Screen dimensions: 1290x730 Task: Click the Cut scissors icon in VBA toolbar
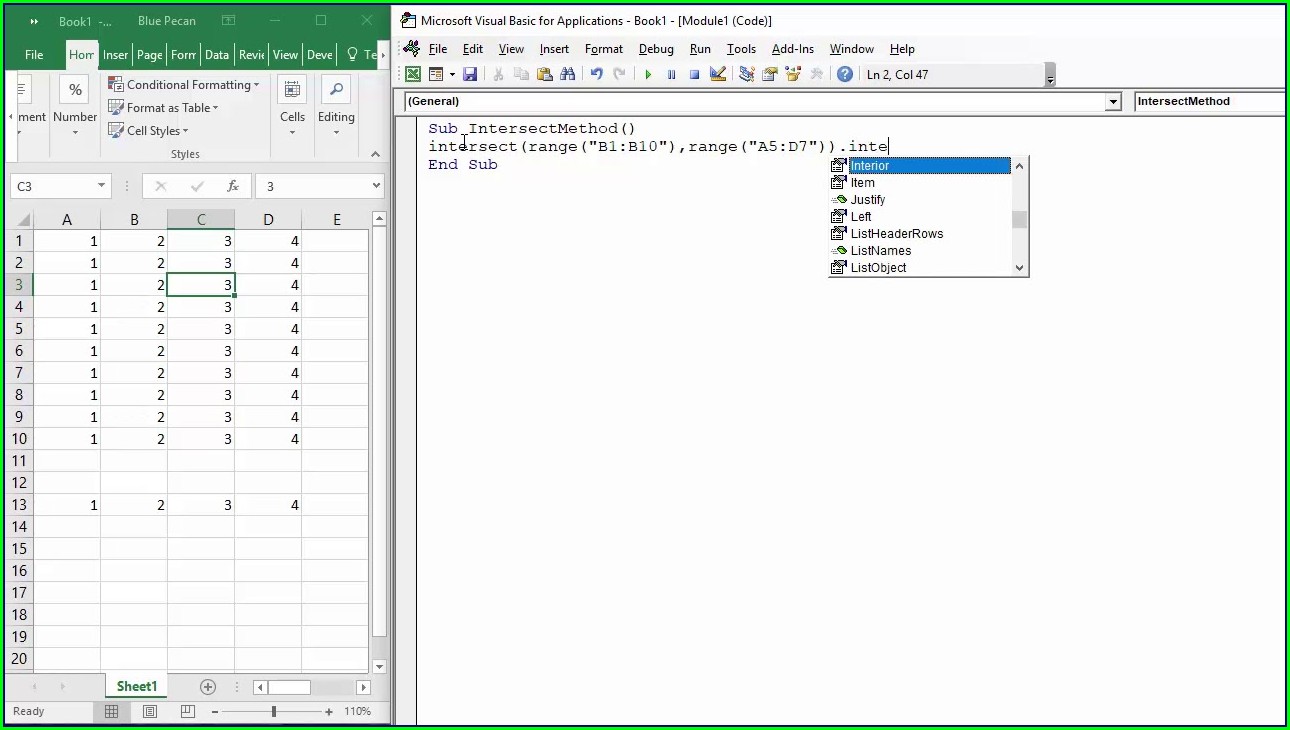[x=498, y=74]
